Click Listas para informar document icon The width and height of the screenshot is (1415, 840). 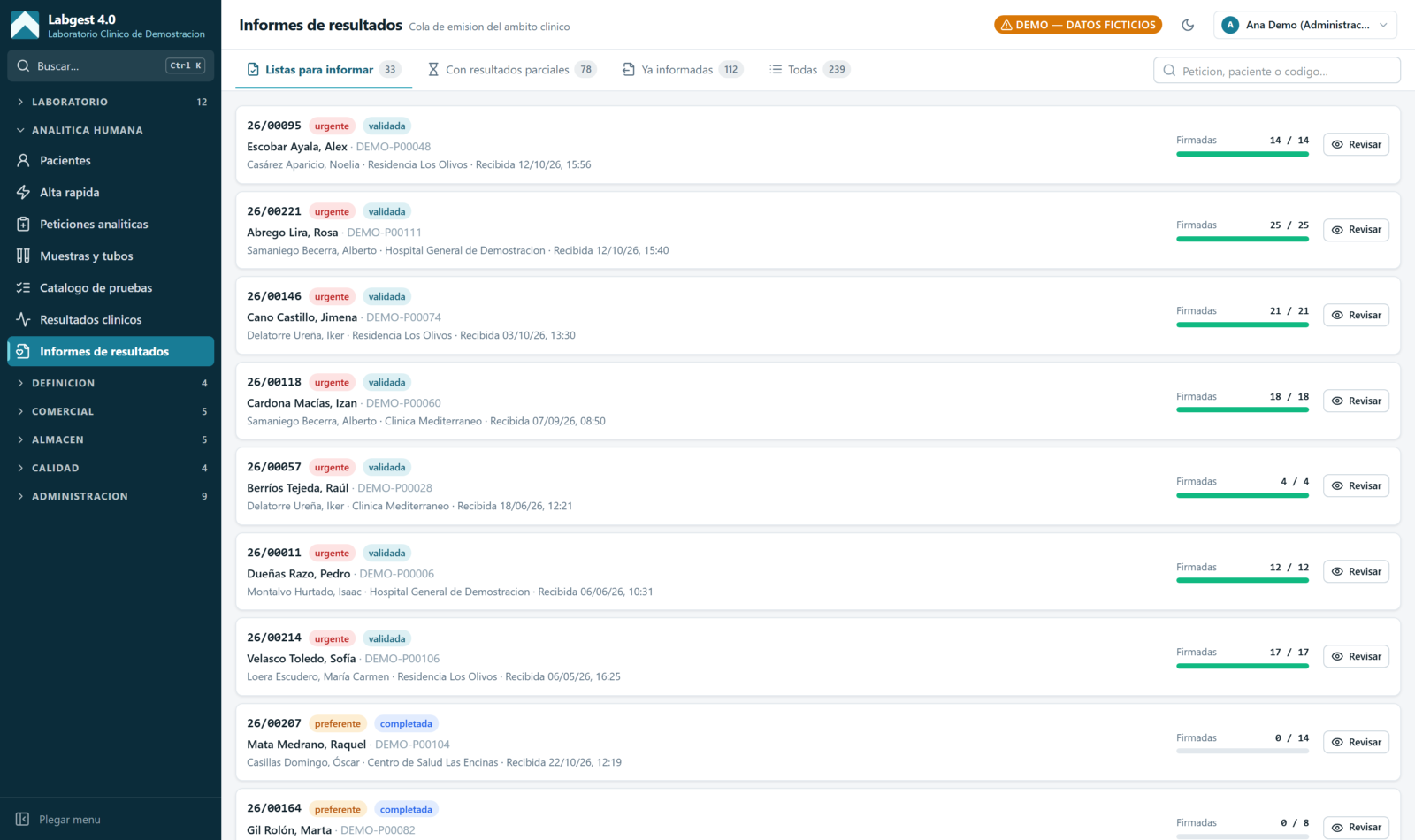[253, 69]
